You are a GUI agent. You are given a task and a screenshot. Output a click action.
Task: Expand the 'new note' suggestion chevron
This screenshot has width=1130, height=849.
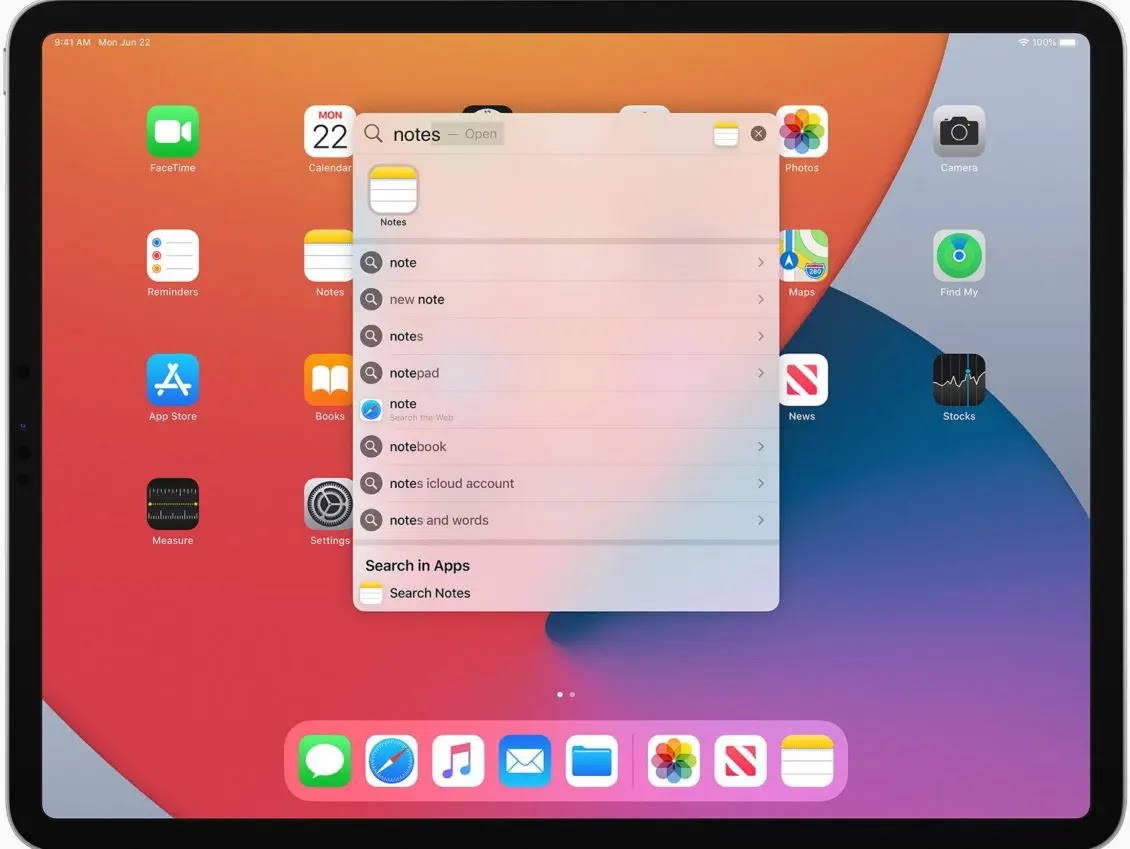(x=761, y=299)
